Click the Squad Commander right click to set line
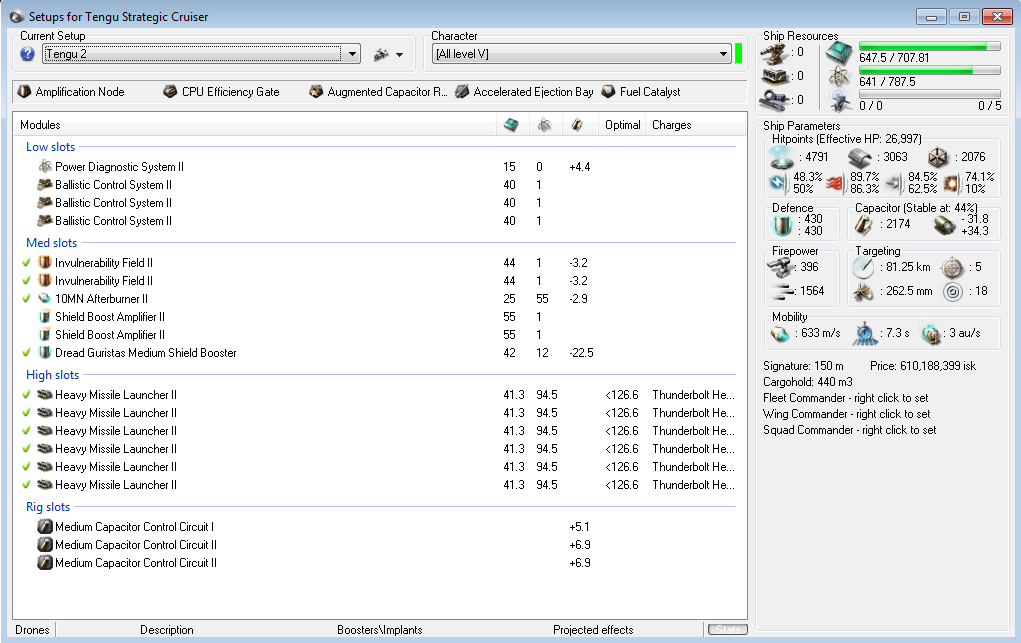 click(x=850, y=431)
